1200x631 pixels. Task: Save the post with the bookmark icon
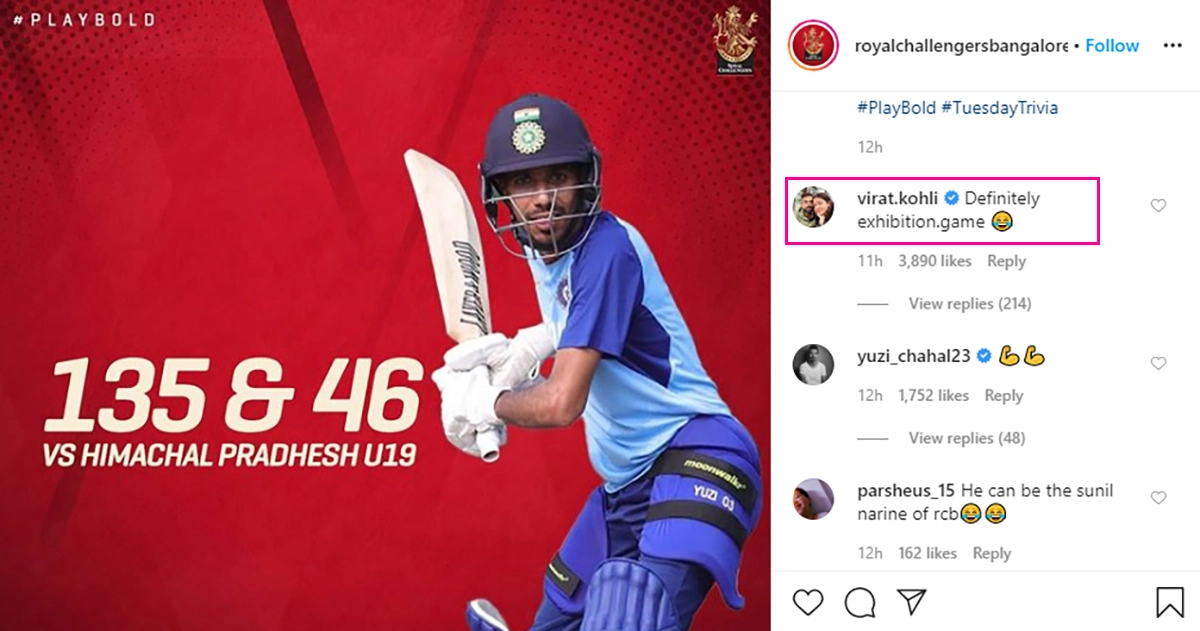click(1170, 601)
